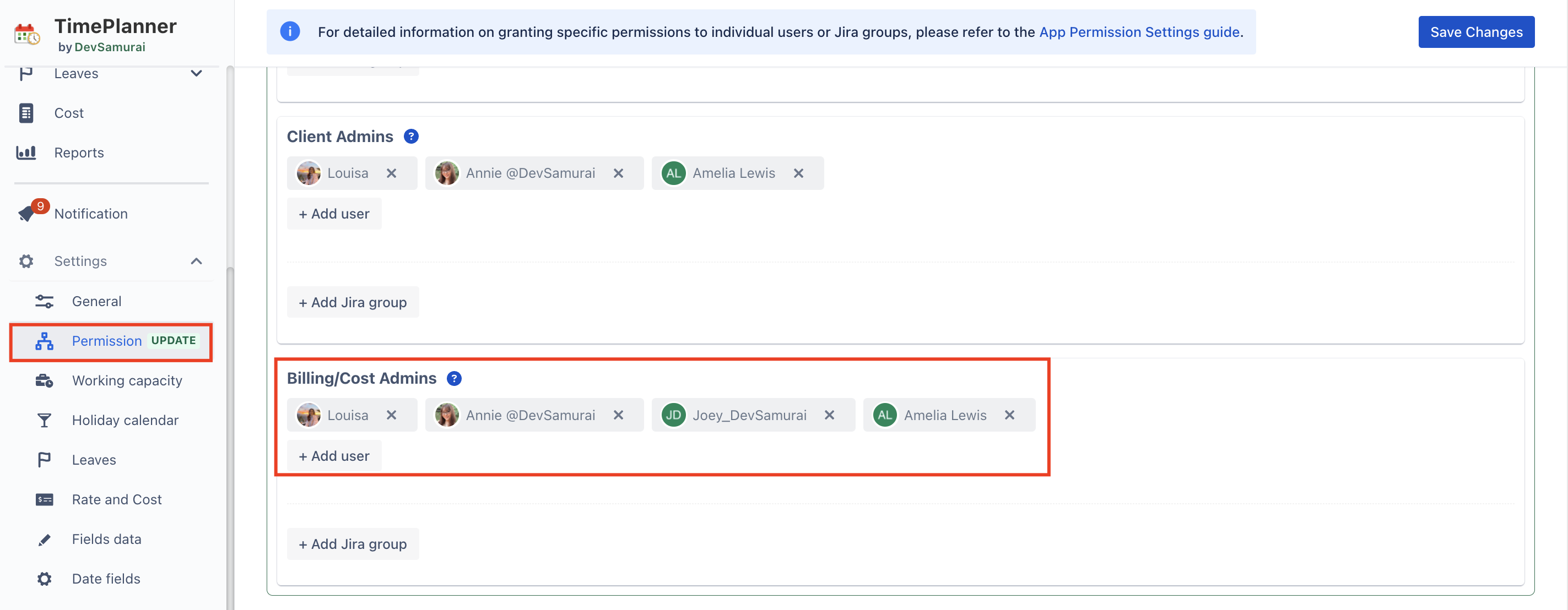This screenshot has width=1568, height=610.
Task: Click the Holiday calendar cocktail icon
Action: 45,420
